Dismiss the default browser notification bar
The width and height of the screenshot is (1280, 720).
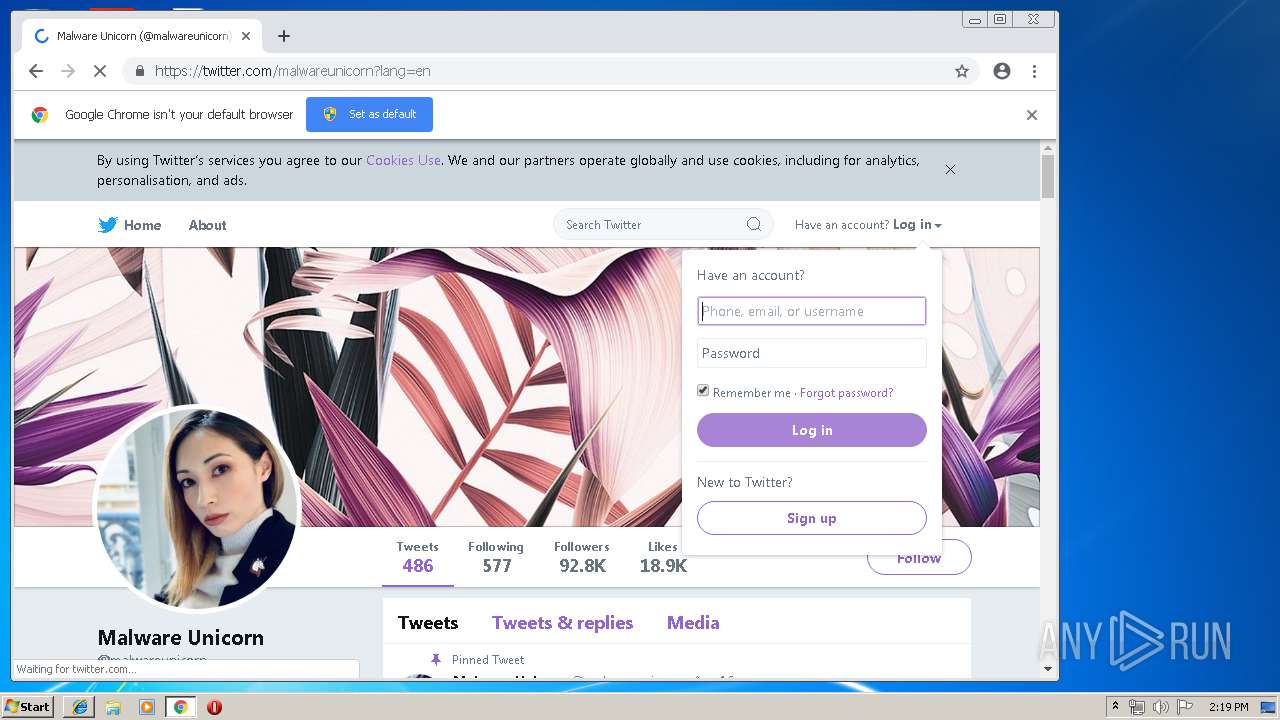pos(1032,115)
